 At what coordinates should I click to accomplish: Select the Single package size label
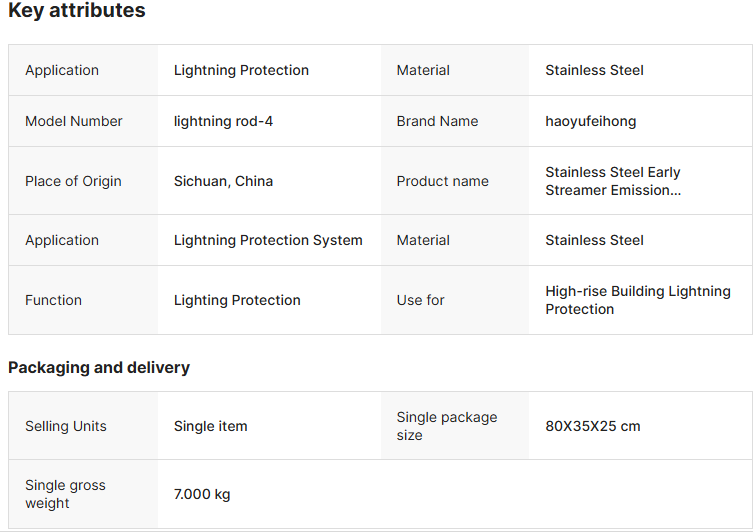[446, 426]
